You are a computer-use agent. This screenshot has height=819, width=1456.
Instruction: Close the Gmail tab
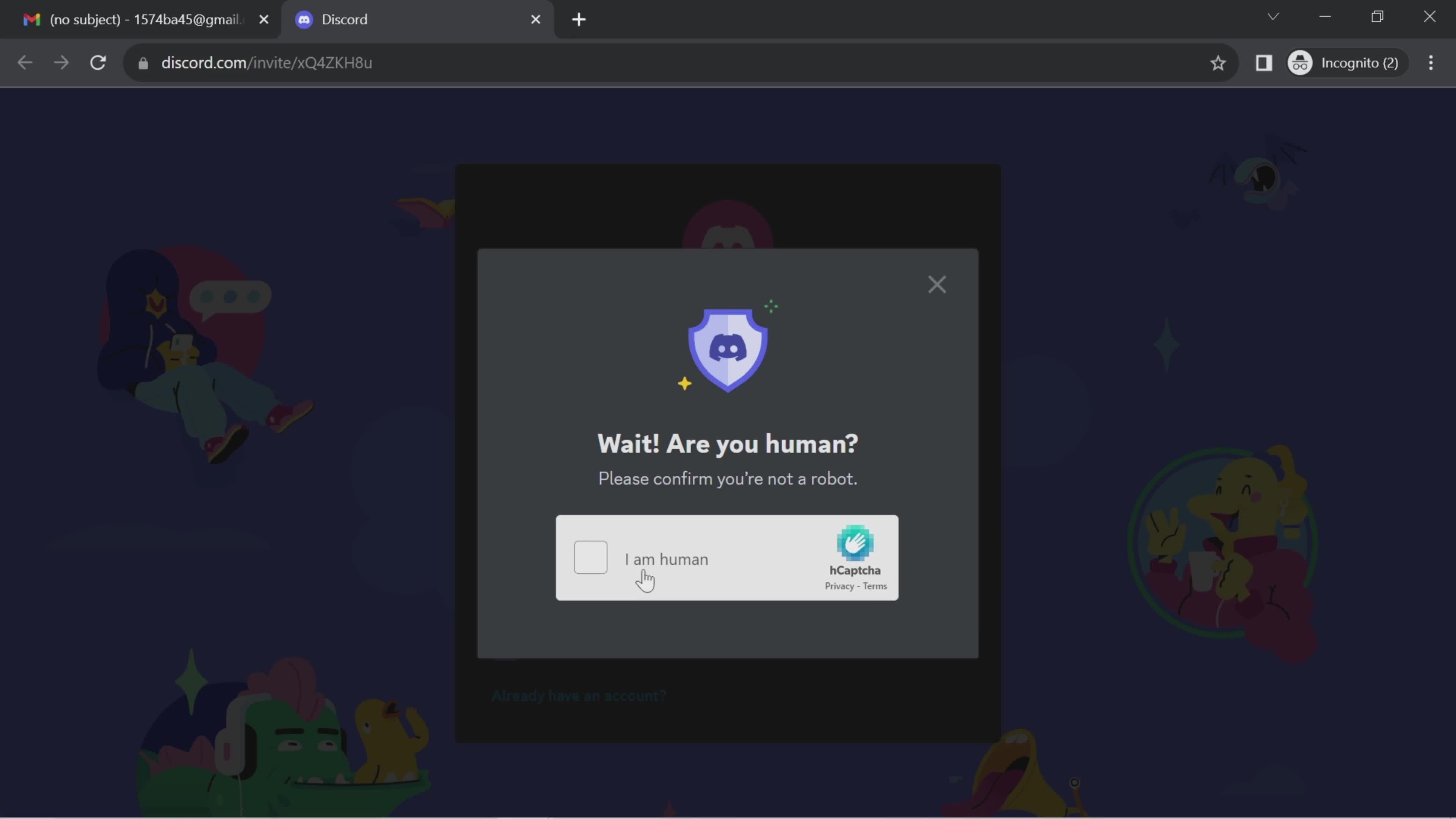click(264, 19)
